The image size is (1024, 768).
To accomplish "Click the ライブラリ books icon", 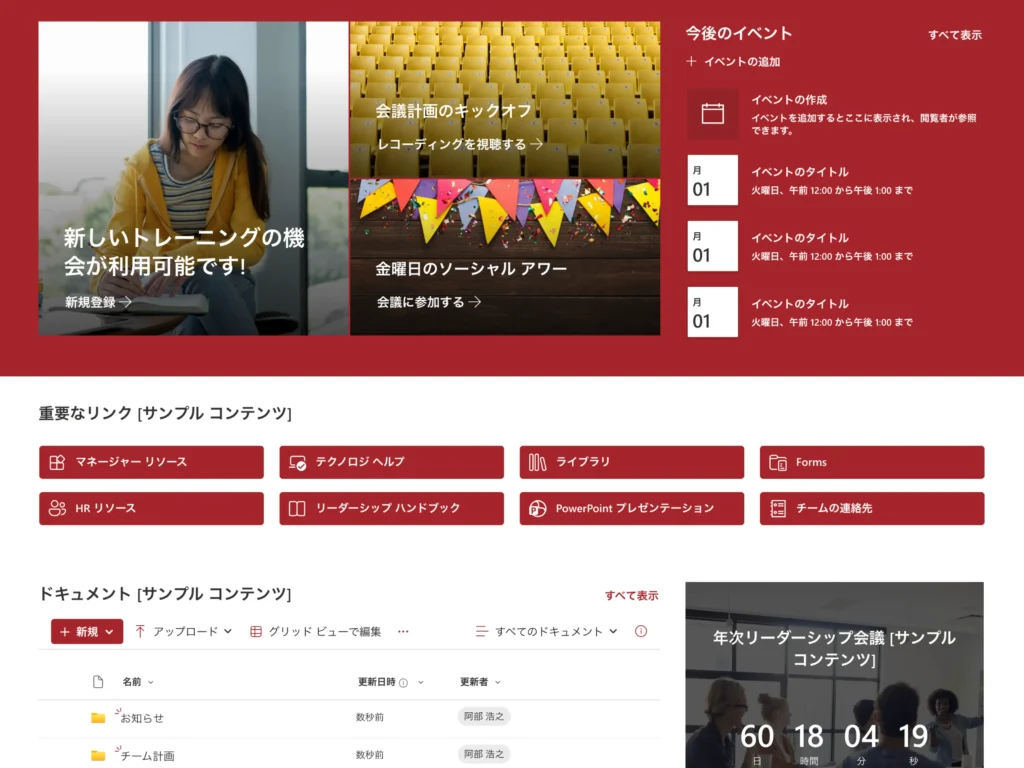I will pos(537,462).
